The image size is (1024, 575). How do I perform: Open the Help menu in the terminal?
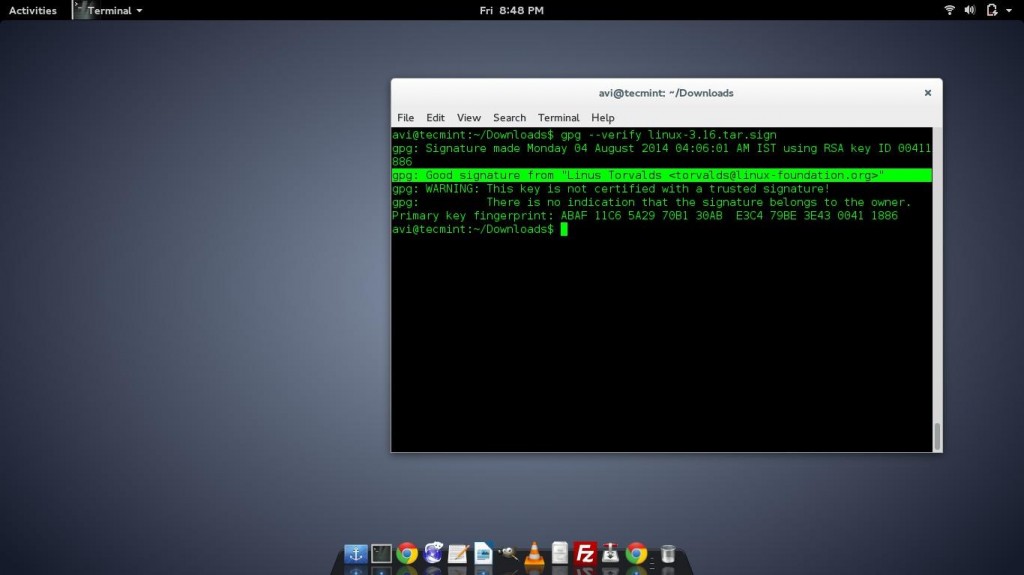(602, 117)
